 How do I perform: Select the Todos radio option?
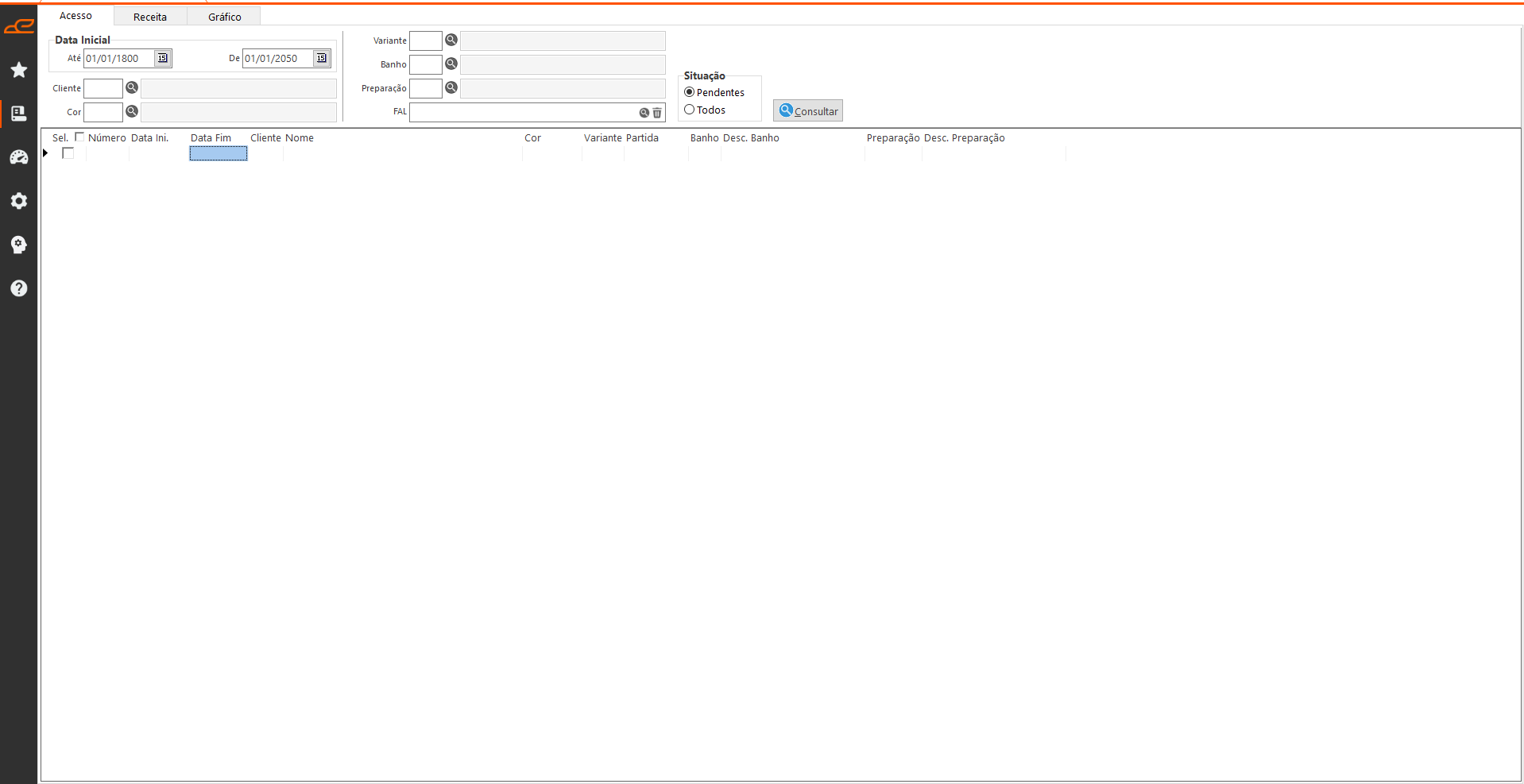coord(690,110)
